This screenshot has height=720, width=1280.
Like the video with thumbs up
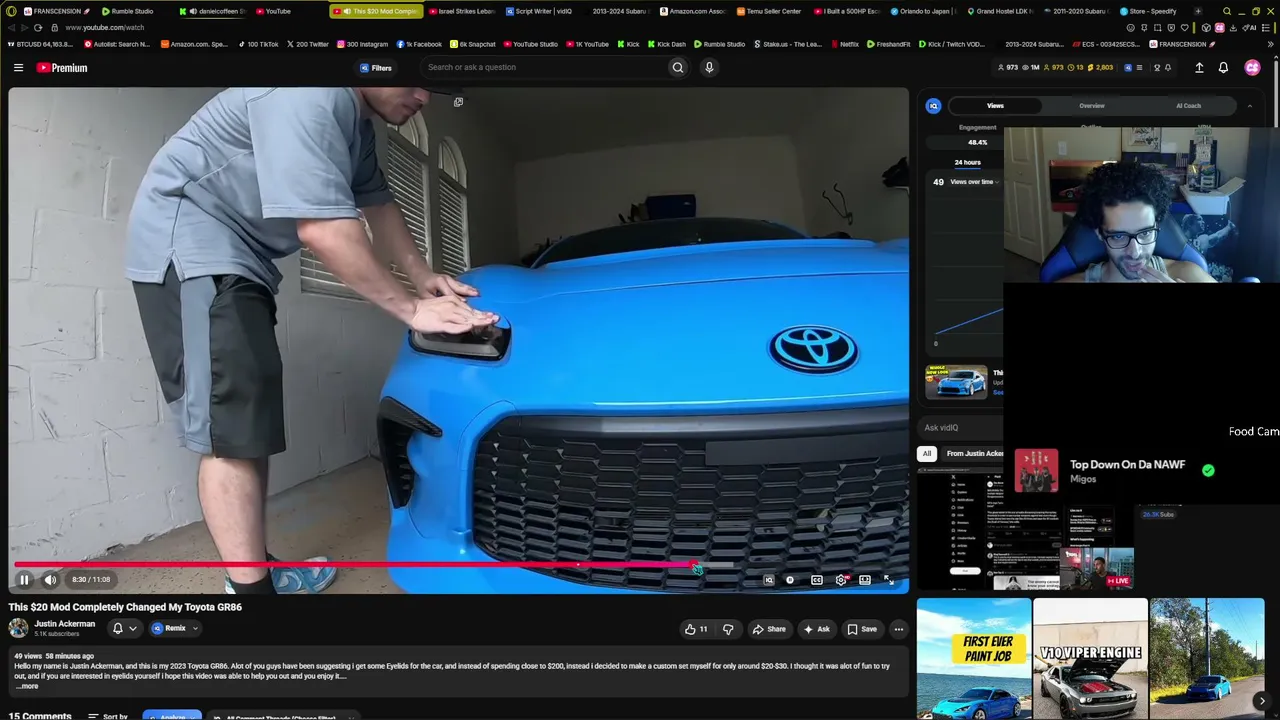pos(696,629)
